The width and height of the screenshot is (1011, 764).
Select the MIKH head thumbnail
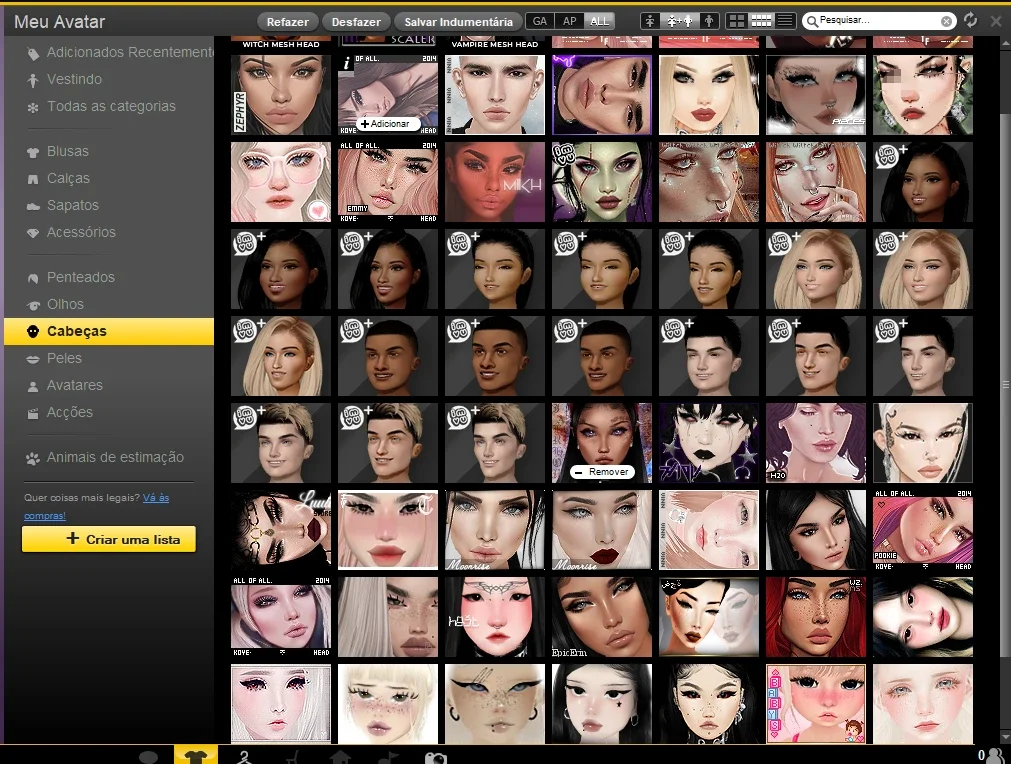point(495,182)
